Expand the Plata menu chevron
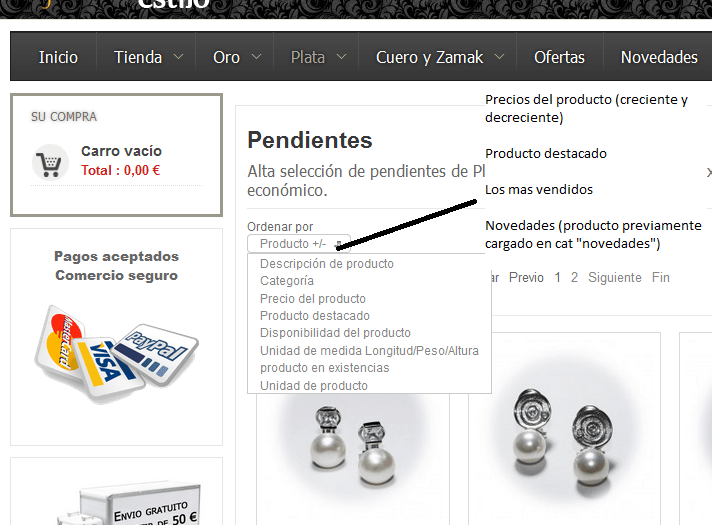 (342, 57)
